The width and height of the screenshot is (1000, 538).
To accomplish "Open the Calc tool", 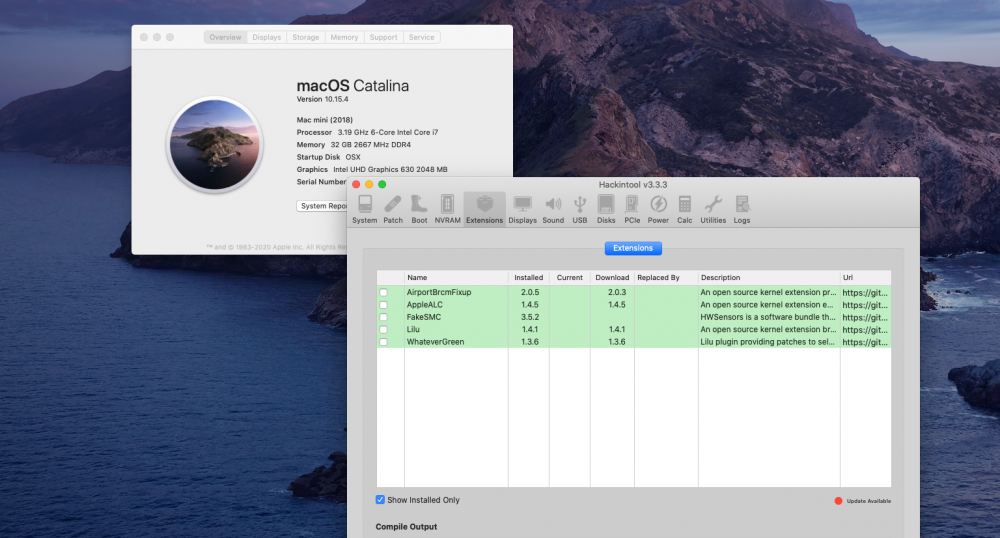I will [684, 209].
